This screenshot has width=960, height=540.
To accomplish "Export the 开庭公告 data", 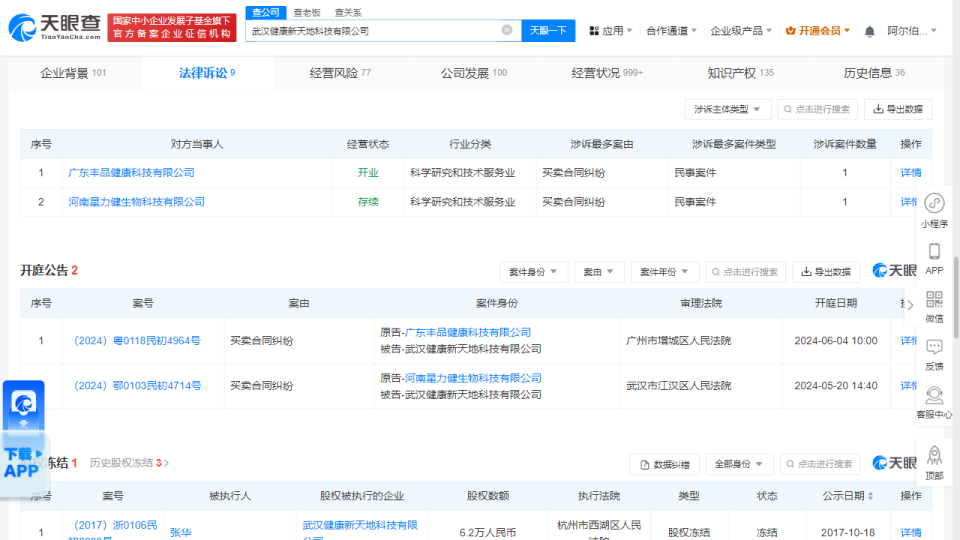I will tap(826, 272).
